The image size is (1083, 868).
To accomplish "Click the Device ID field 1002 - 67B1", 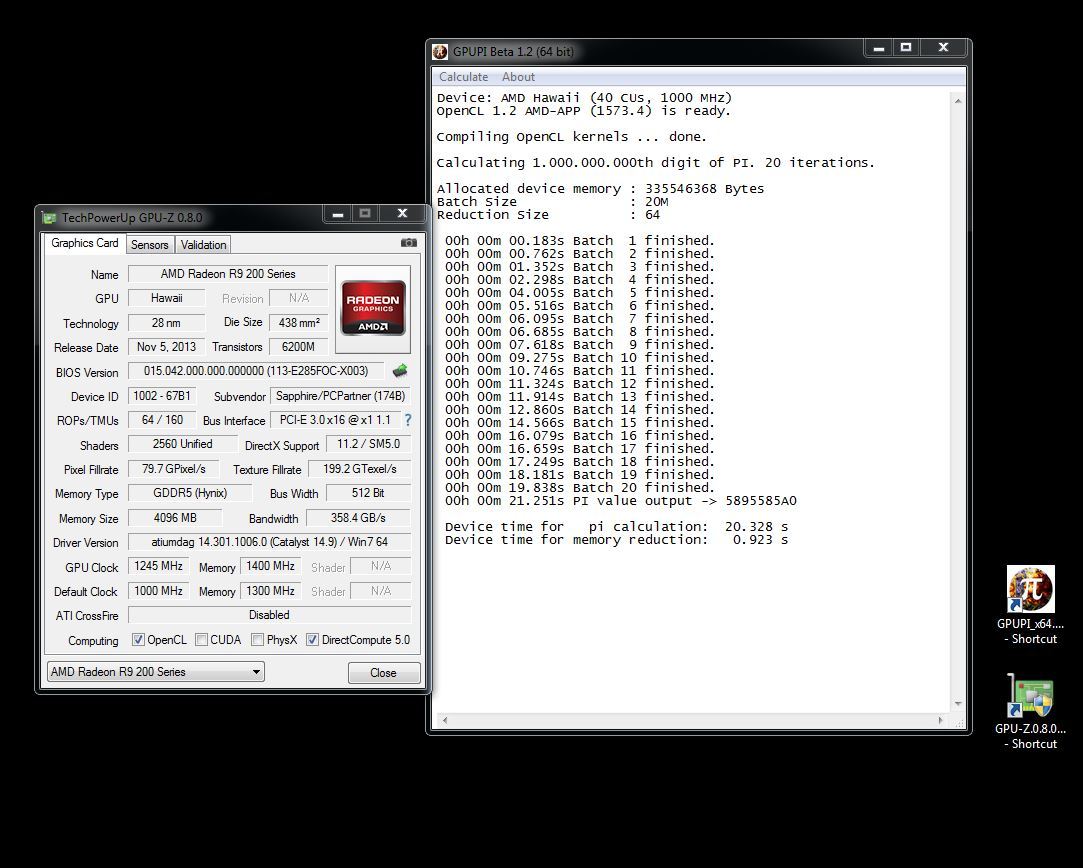I will click(162, 396).
